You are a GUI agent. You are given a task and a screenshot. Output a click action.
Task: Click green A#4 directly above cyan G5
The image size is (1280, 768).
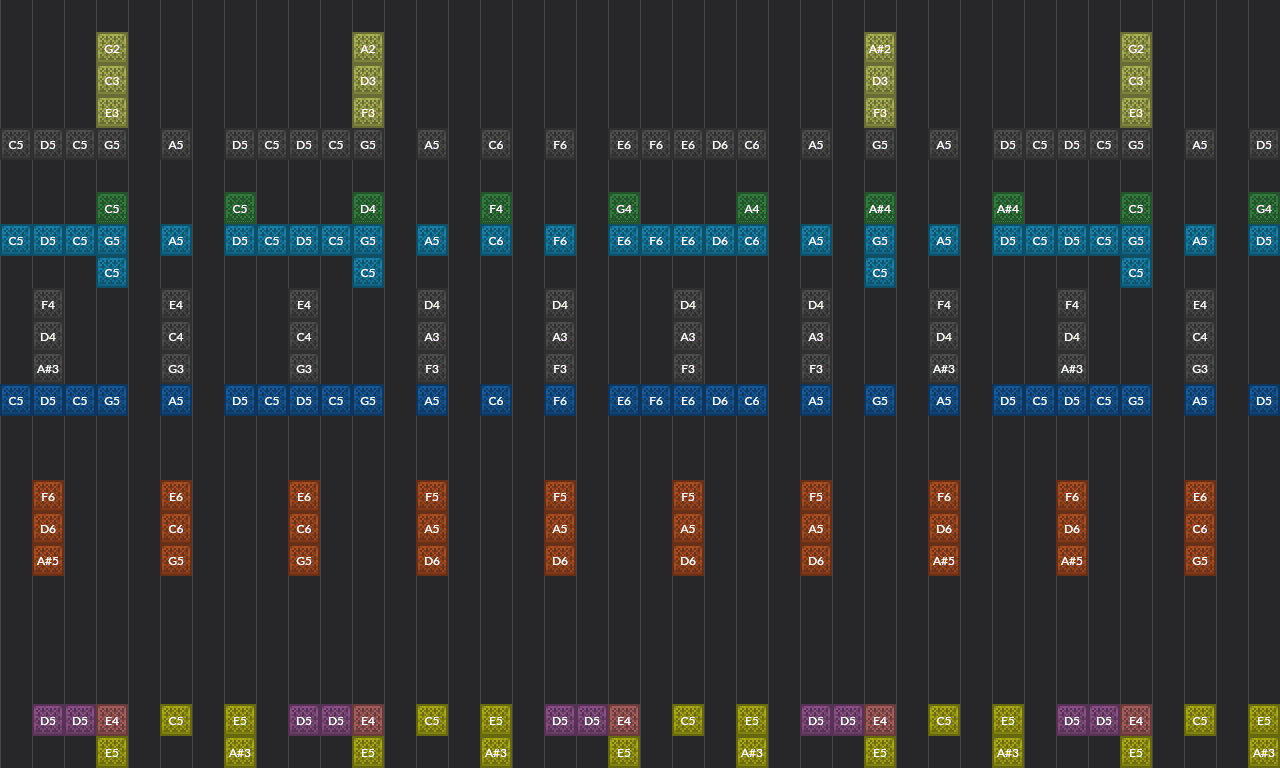pos(880,209)
